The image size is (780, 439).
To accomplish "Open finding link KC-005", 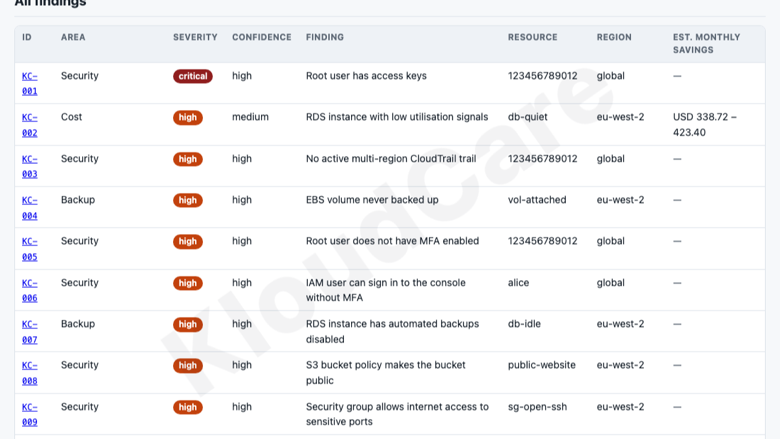I will 29,249.
